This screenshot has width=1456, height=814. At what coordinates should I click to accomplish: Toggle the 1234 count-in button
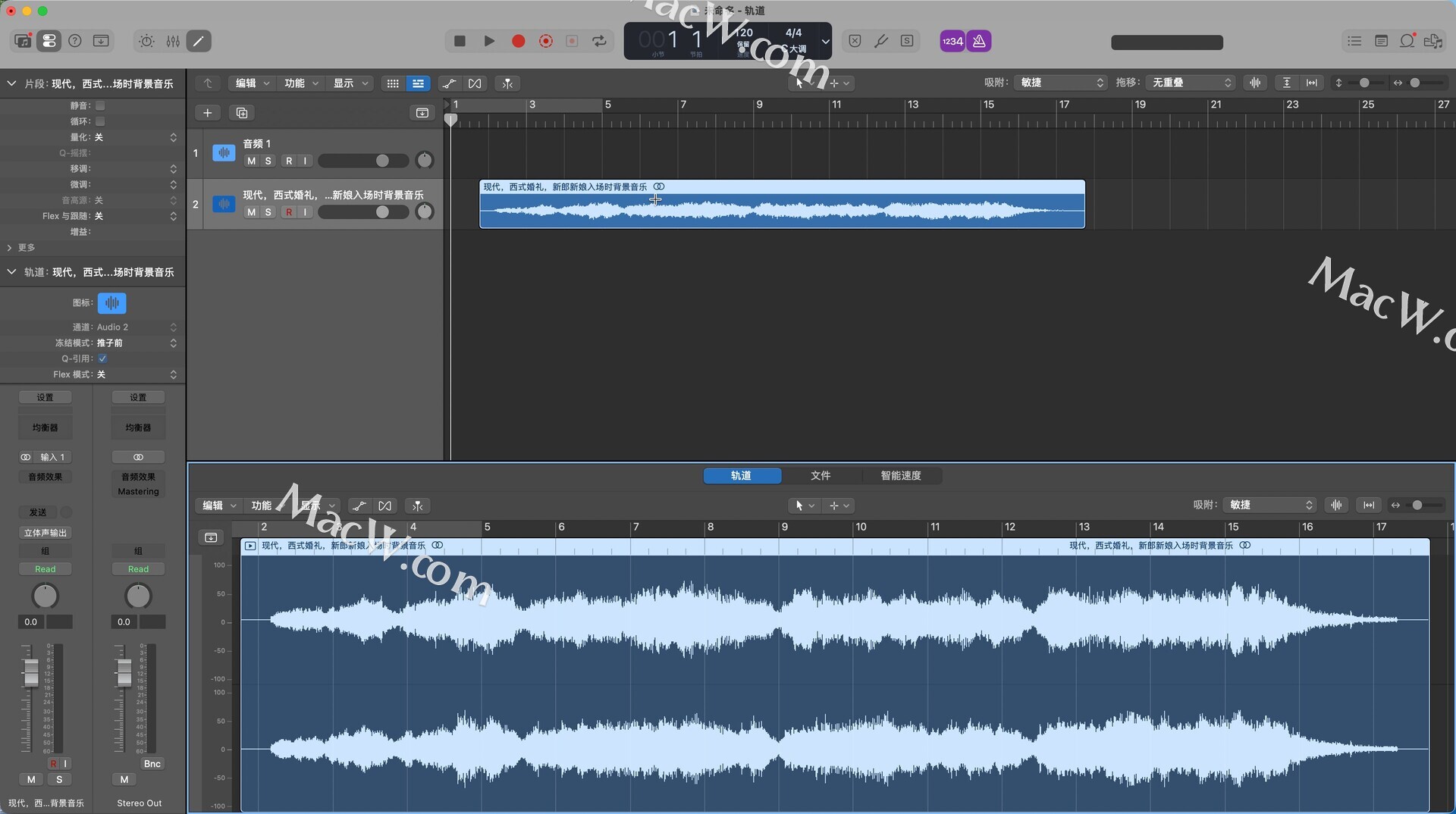[x=952, y=42]
